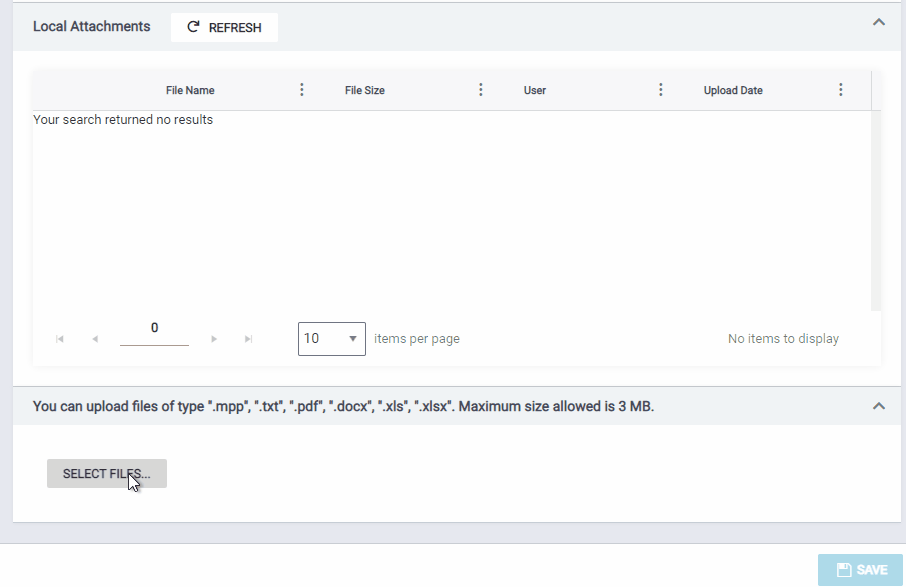Click the Local Attachments heading

tap(91, 27)
